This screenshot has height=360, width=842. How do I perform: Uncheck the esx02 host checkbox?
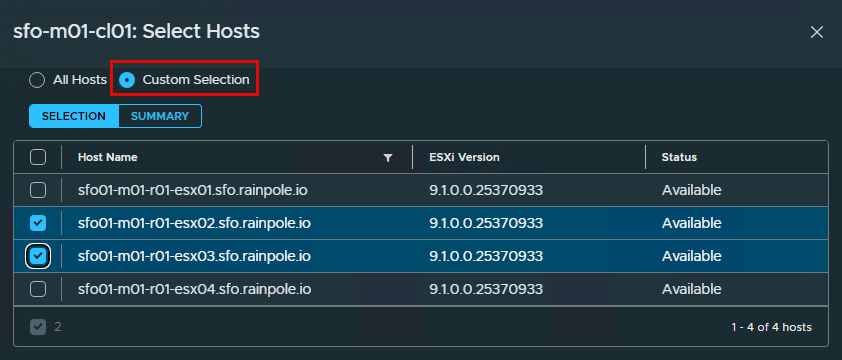[x=38, y=223]
